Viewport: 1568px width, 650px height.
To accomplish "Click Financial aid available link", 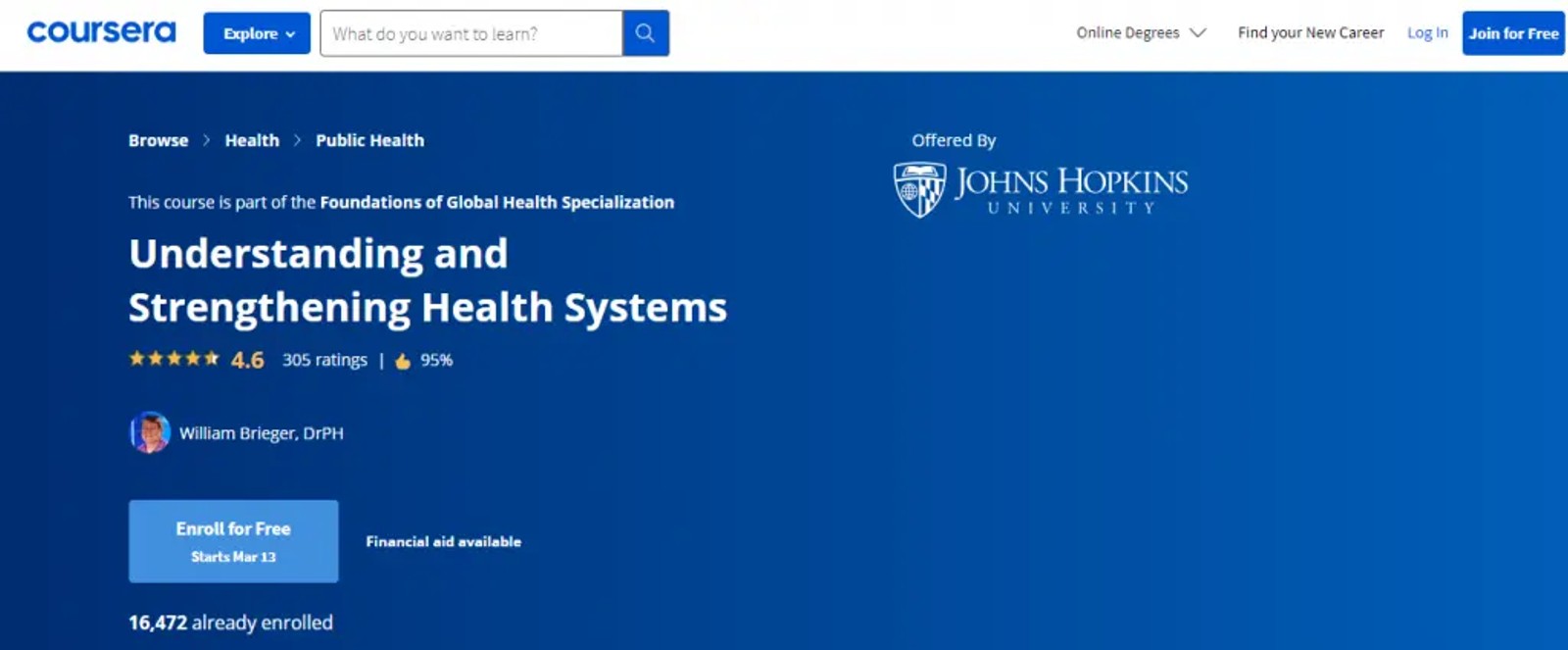I will tap(443, 541).
